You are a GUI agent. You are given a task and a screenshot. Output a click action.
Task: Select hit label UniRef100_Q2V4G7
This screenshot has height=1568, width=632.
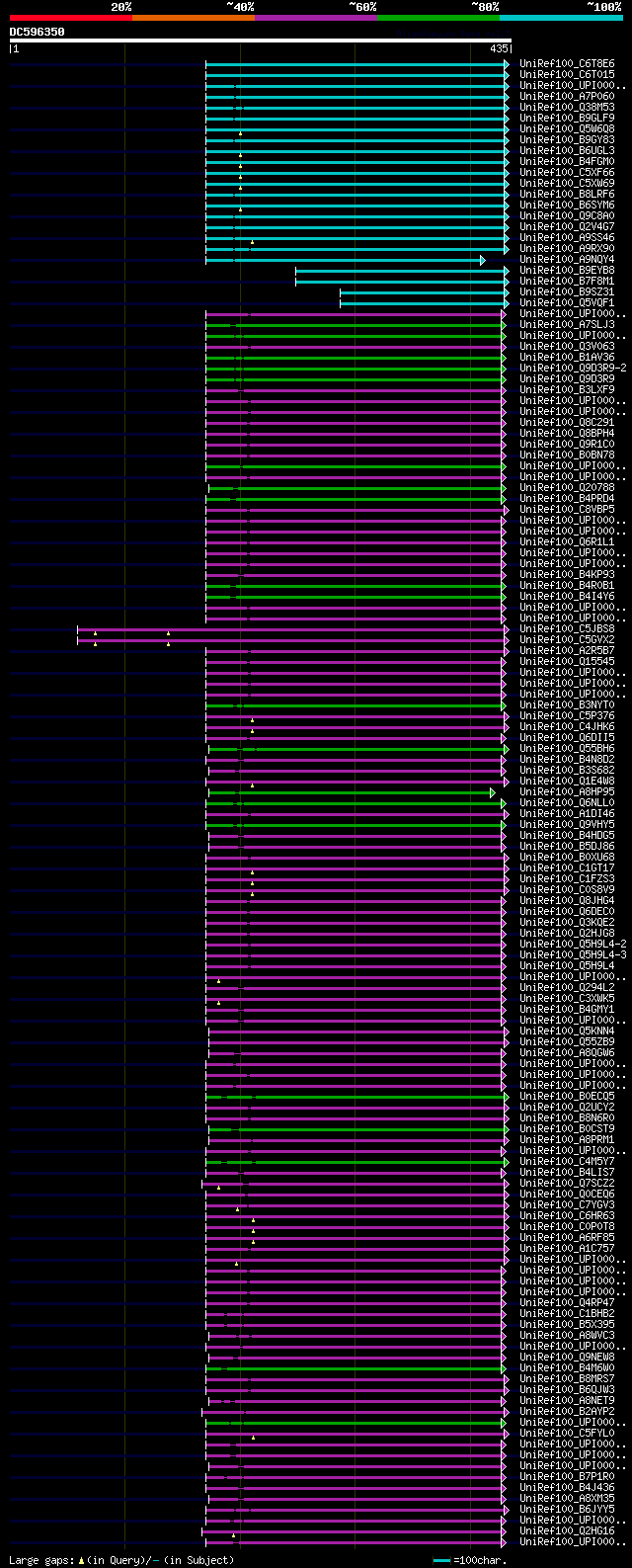(567, 227)
